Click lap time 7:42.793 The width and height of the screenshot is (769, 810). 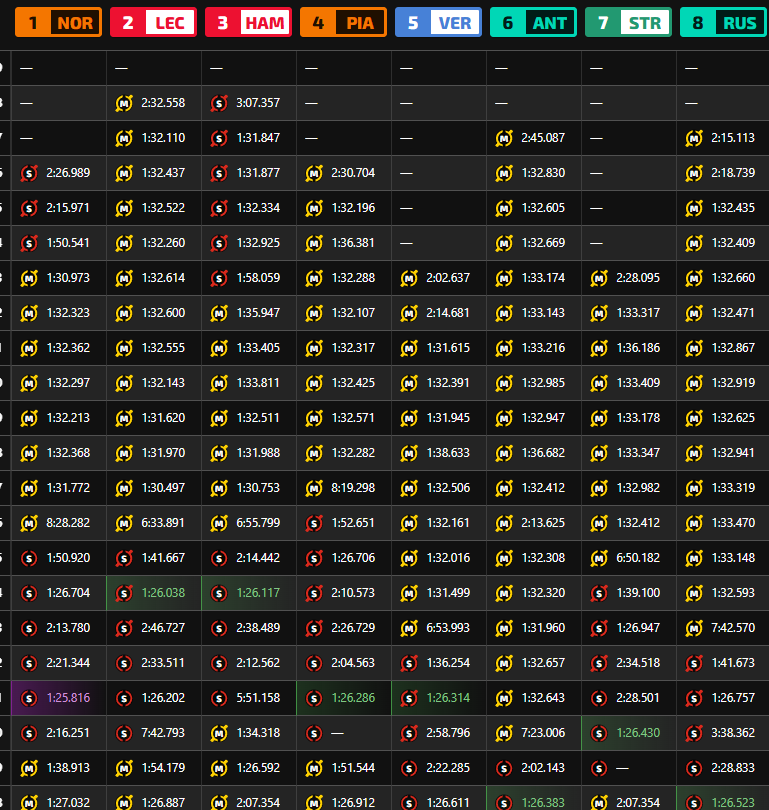pyautogui.click(x=163, y=733)
